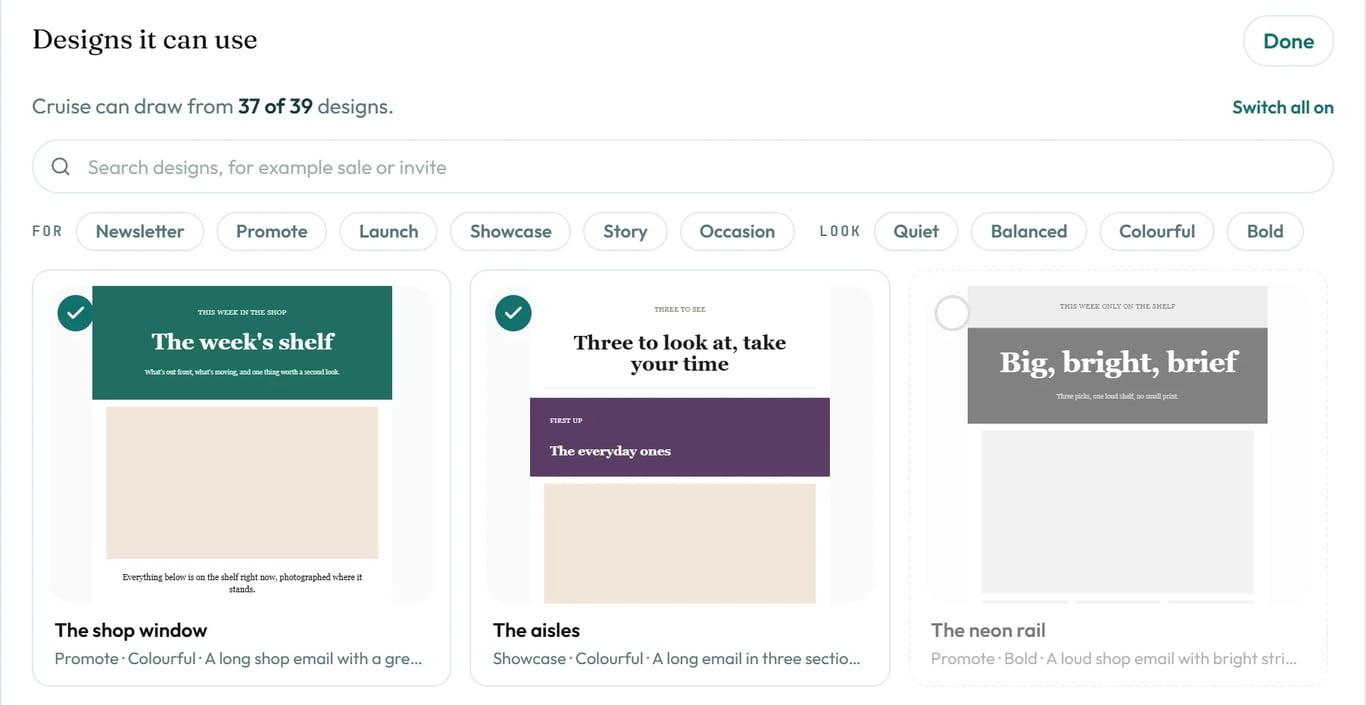Apply the Bold look filter
1366x705 pixels.
[x=1265, y=231]
